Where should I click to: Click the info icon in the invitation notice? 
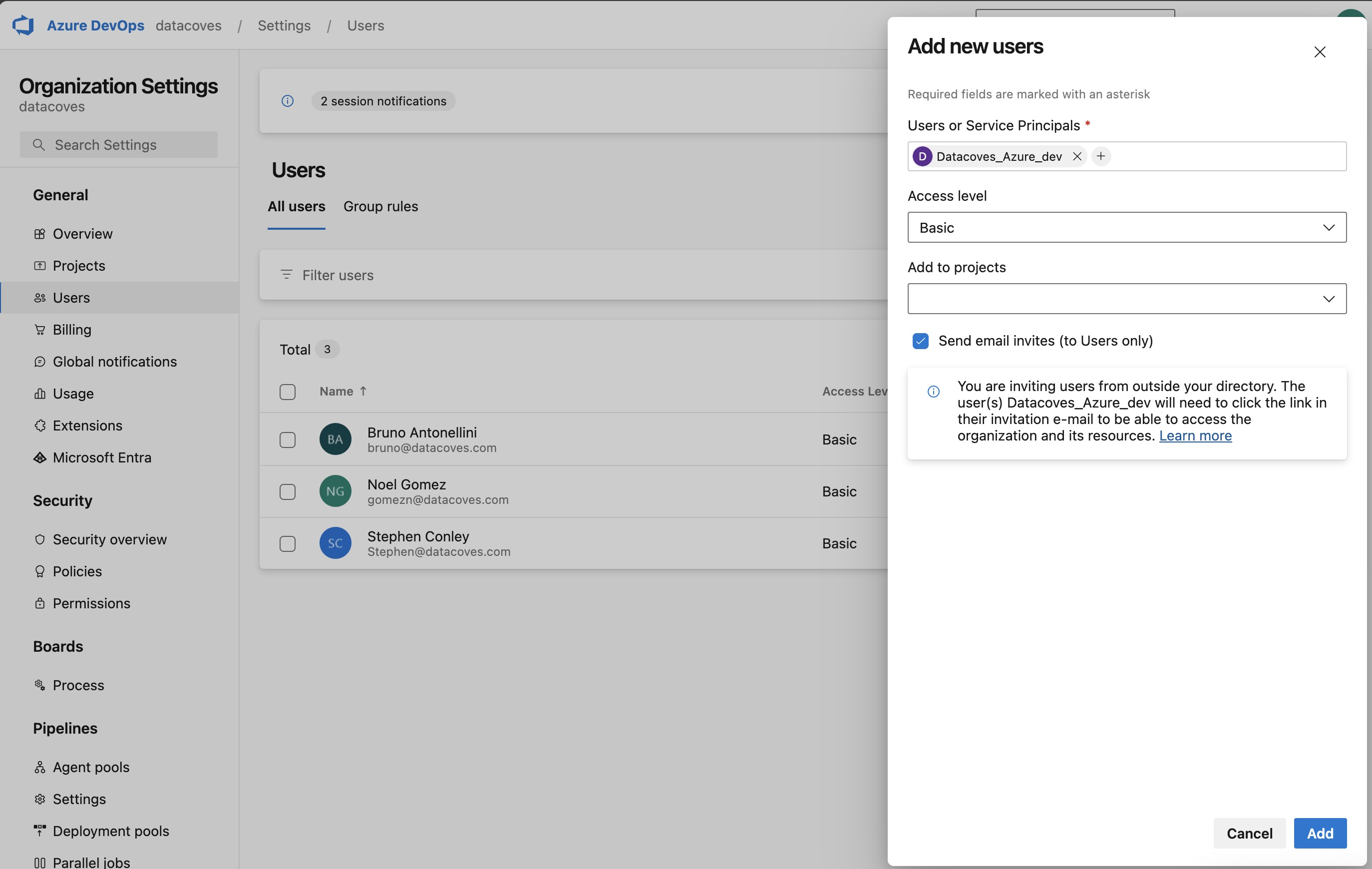[x=933, y=392]
